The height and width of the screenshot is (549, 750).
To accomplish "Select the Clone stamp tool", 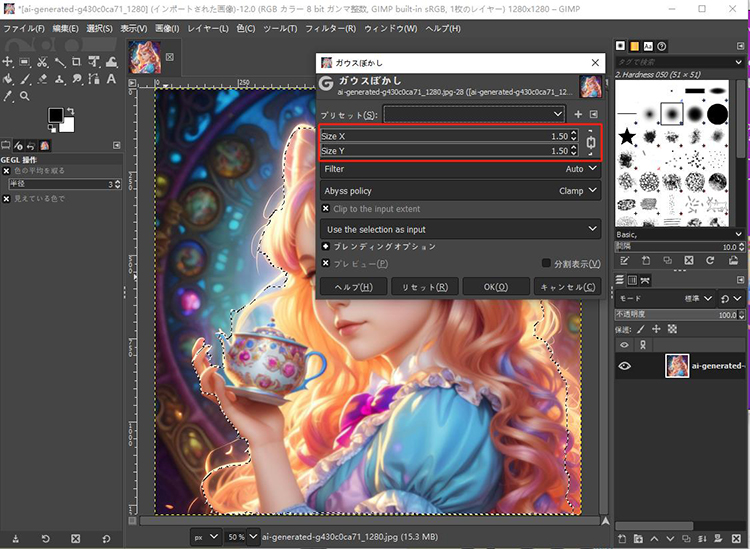I will (59, 79).
